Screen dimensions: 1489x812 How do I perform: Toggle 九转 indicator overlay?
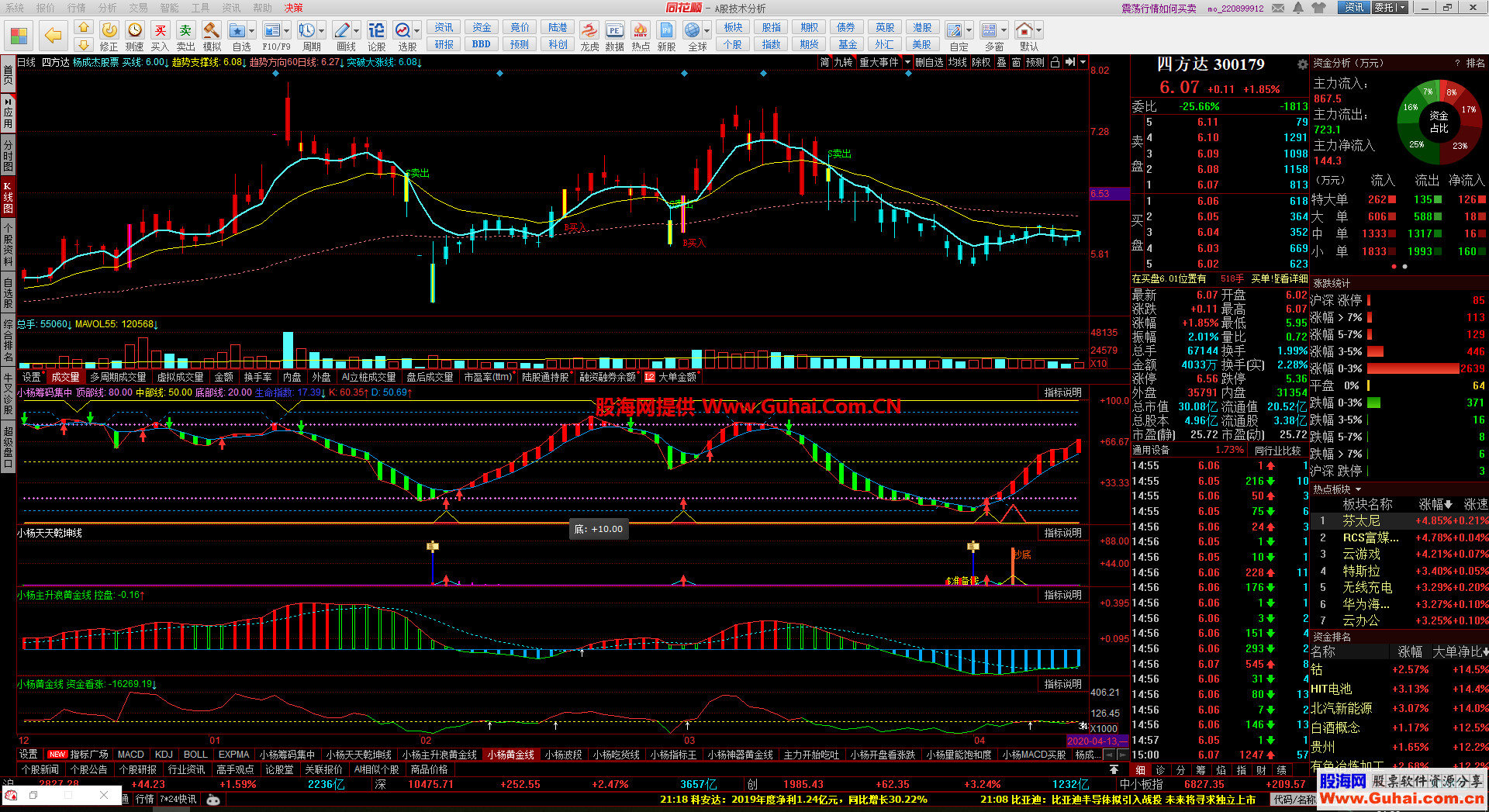tap(843, 62)
